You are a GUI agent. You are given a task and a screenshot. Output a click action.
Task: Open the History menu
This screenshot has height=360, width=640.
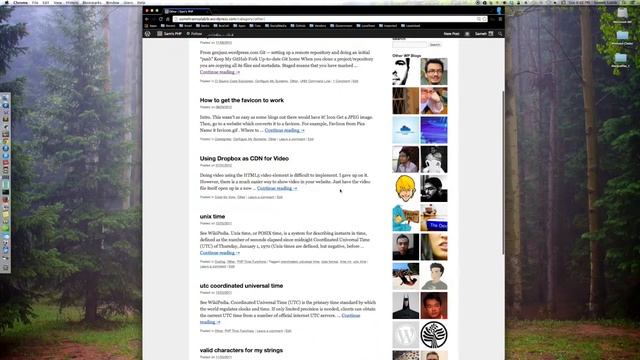(72, 2)
